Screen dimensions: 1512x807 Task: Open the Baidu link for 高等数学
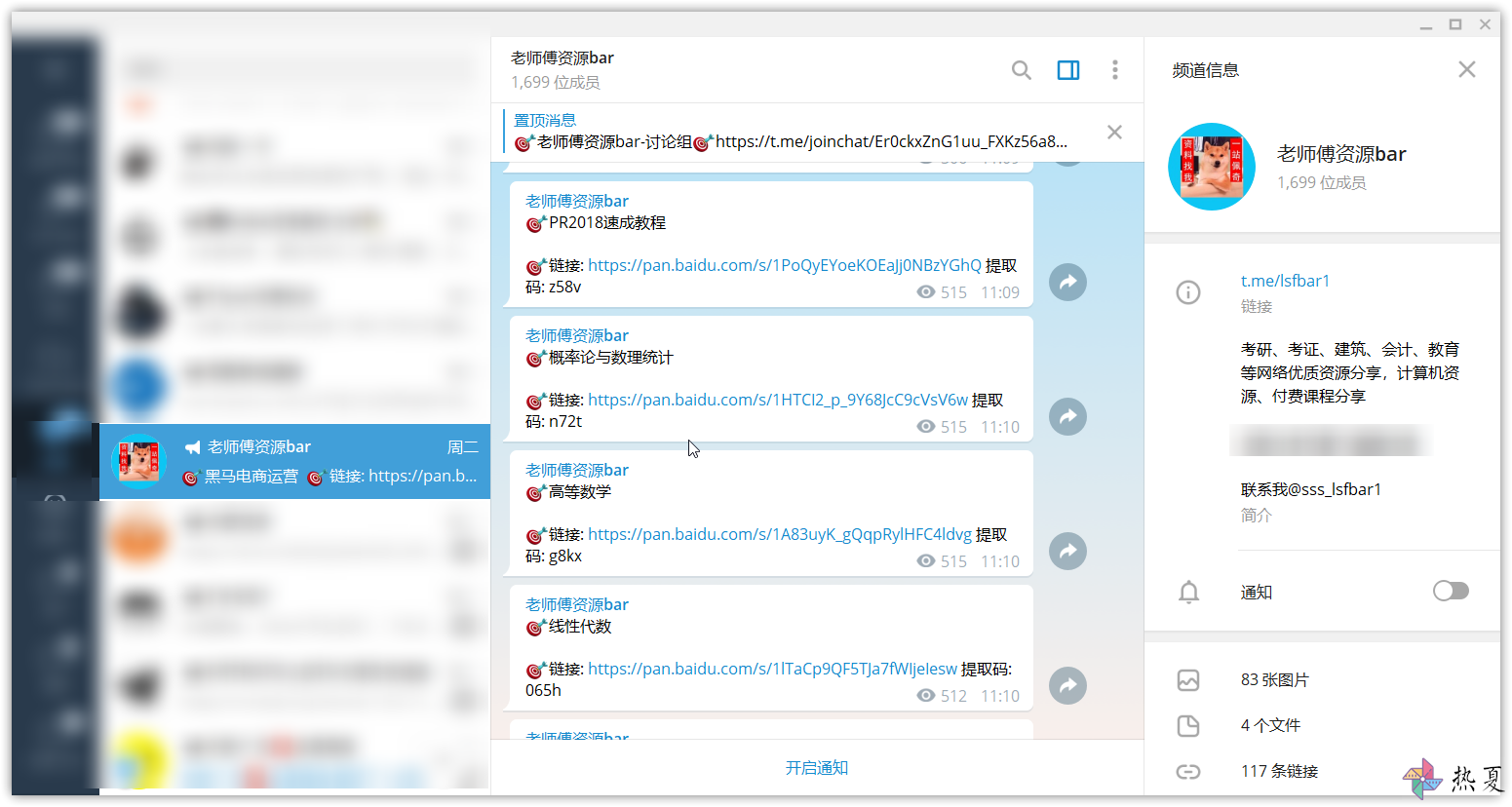click(780, 534)
